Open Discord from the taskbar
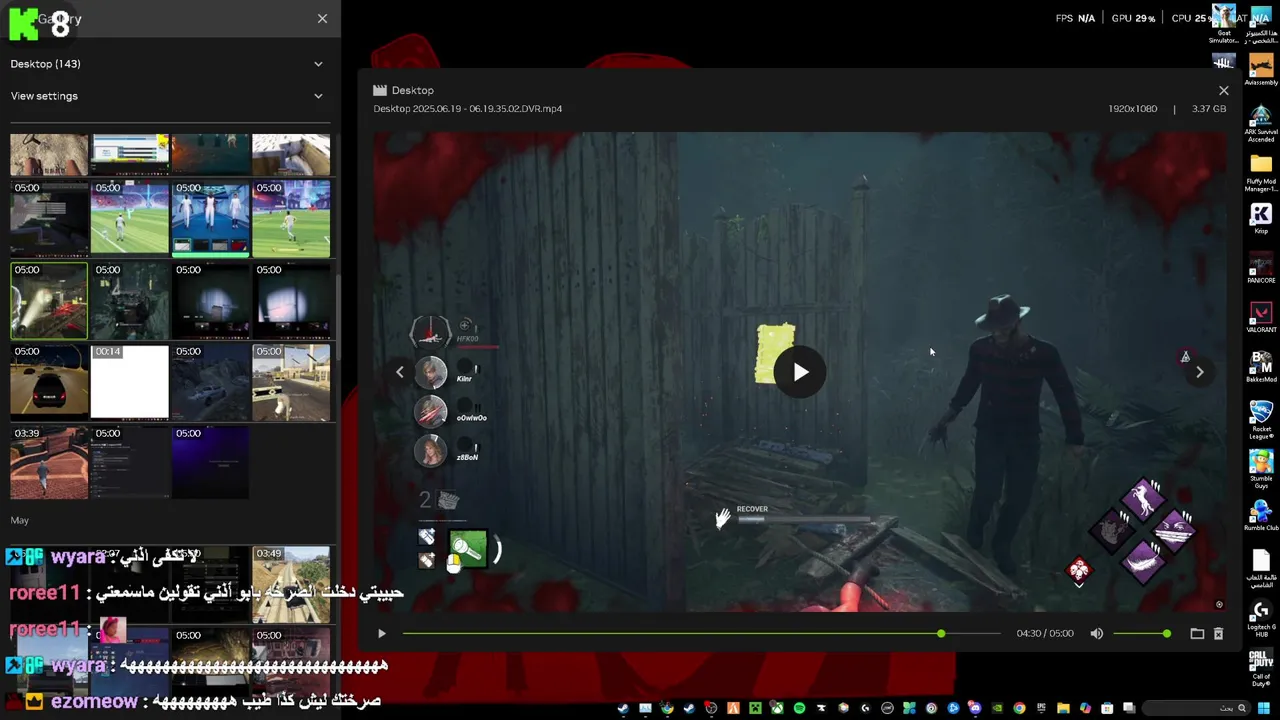Screen dimensions: 1280x720 pyautogui.click(x=975, y=708)
